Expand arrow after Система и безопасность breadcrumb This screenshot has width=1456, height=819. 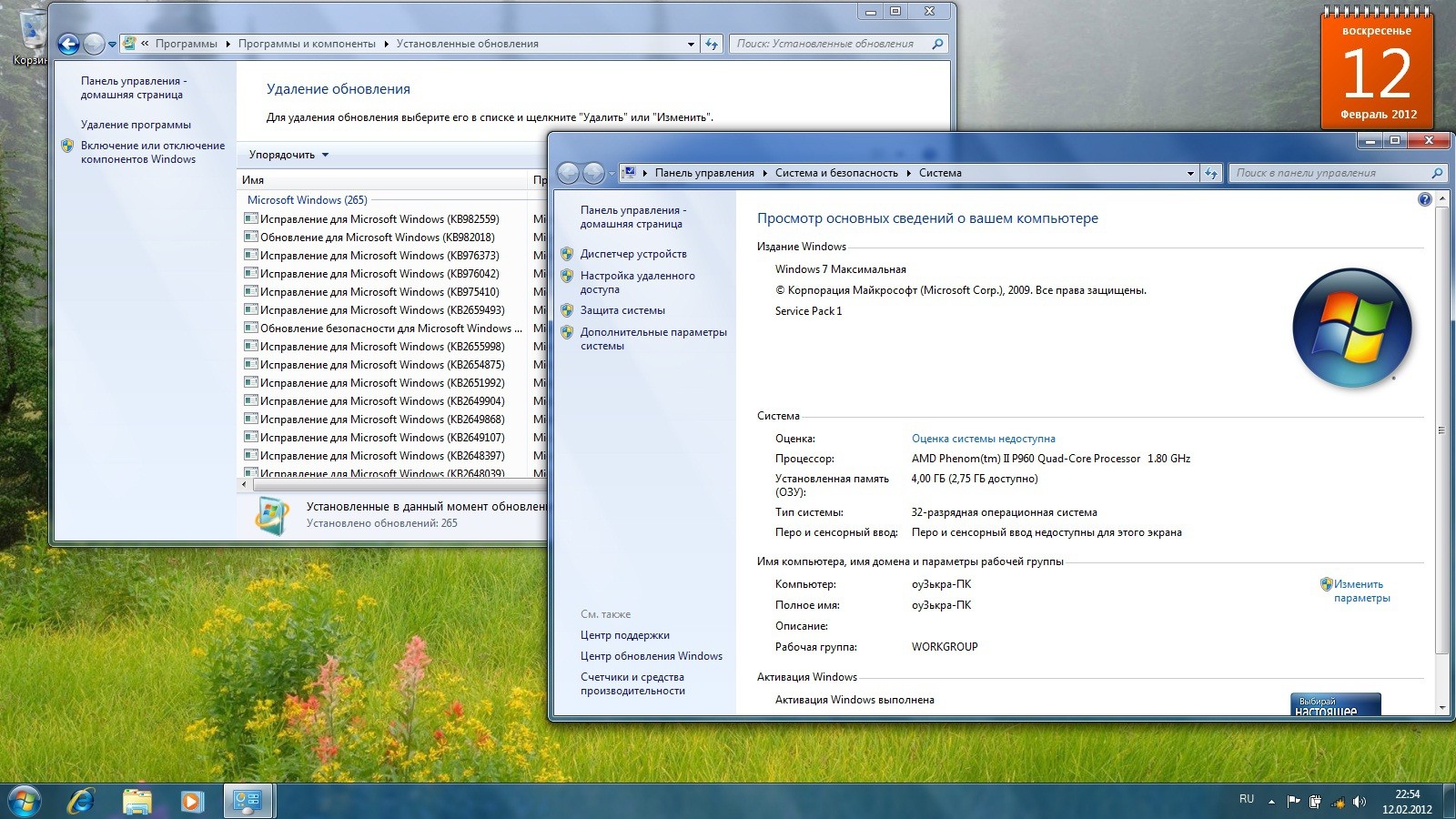click(x=908, y=173)
